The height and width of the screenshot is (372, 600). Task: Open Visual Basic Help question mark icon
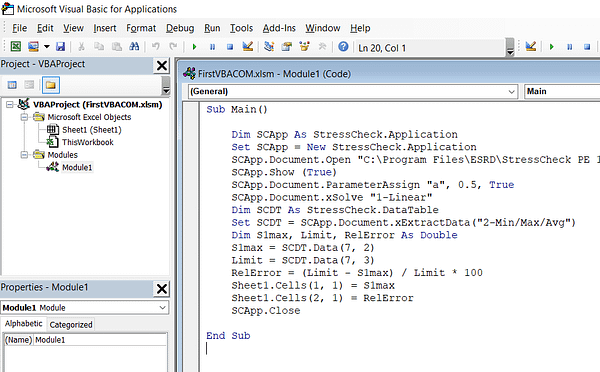coord(343,47)
